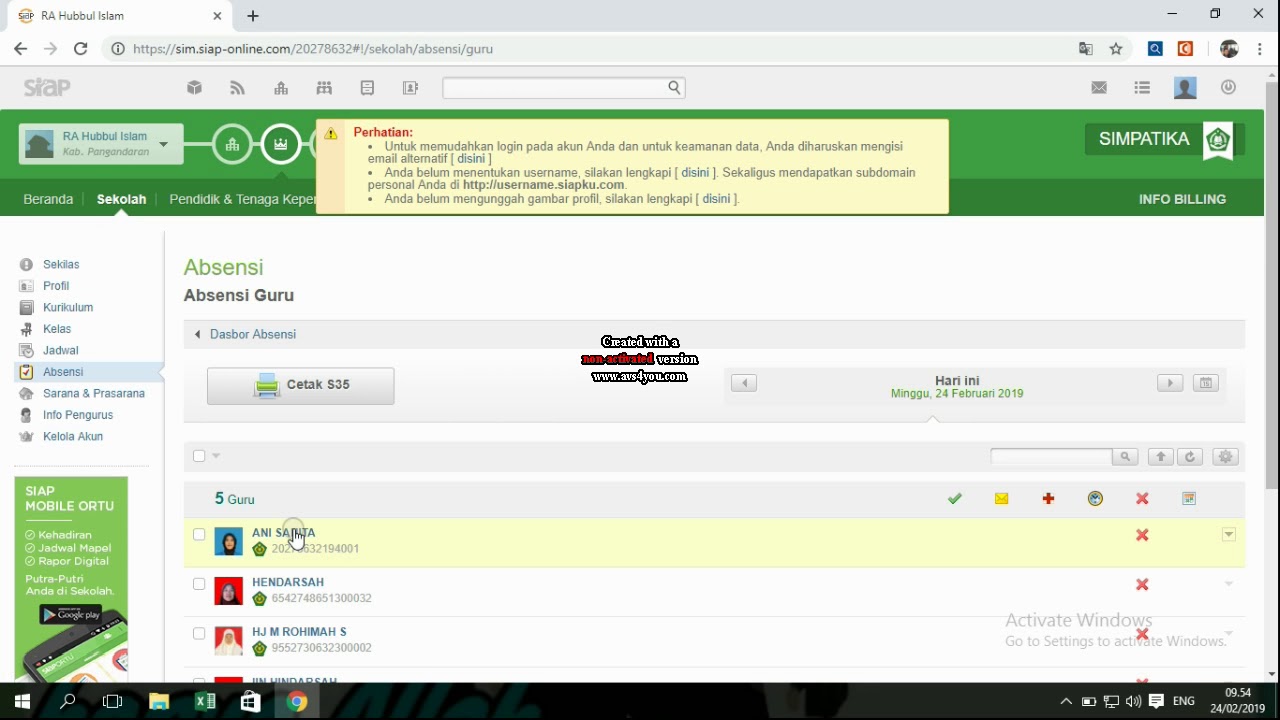Tick the checkbox for ANI SARITA
1280x720 pixels.
[199, 535]
